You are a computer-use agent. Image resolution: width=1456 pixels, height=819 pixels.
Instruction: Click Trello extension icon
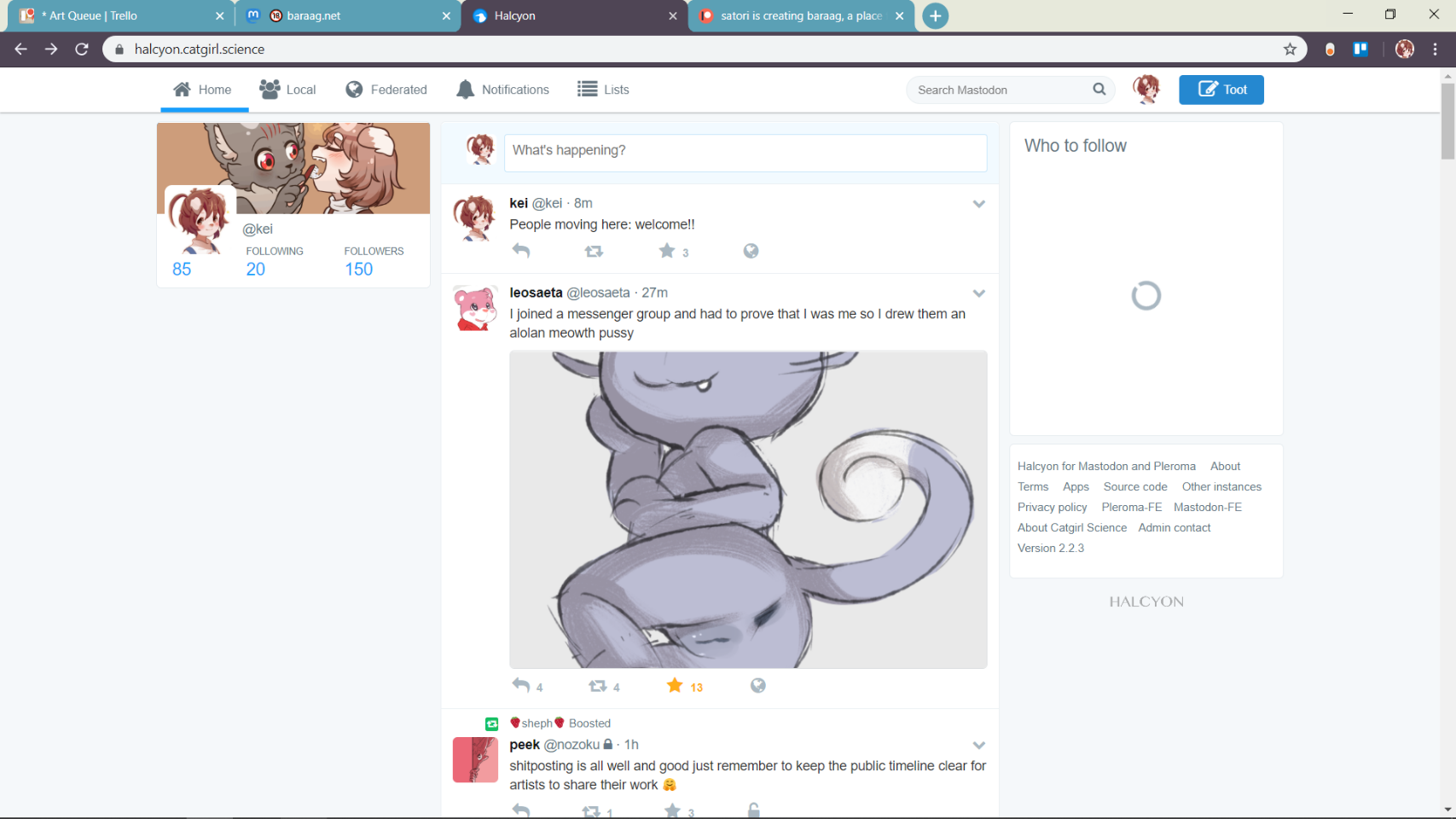click(x=1360, y=49)
